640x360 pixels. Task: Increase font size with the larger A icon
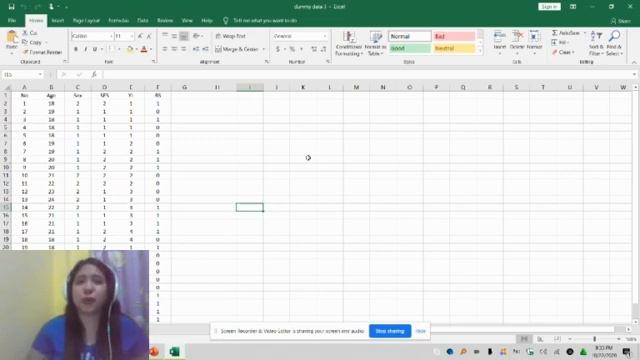pos(140,36)
